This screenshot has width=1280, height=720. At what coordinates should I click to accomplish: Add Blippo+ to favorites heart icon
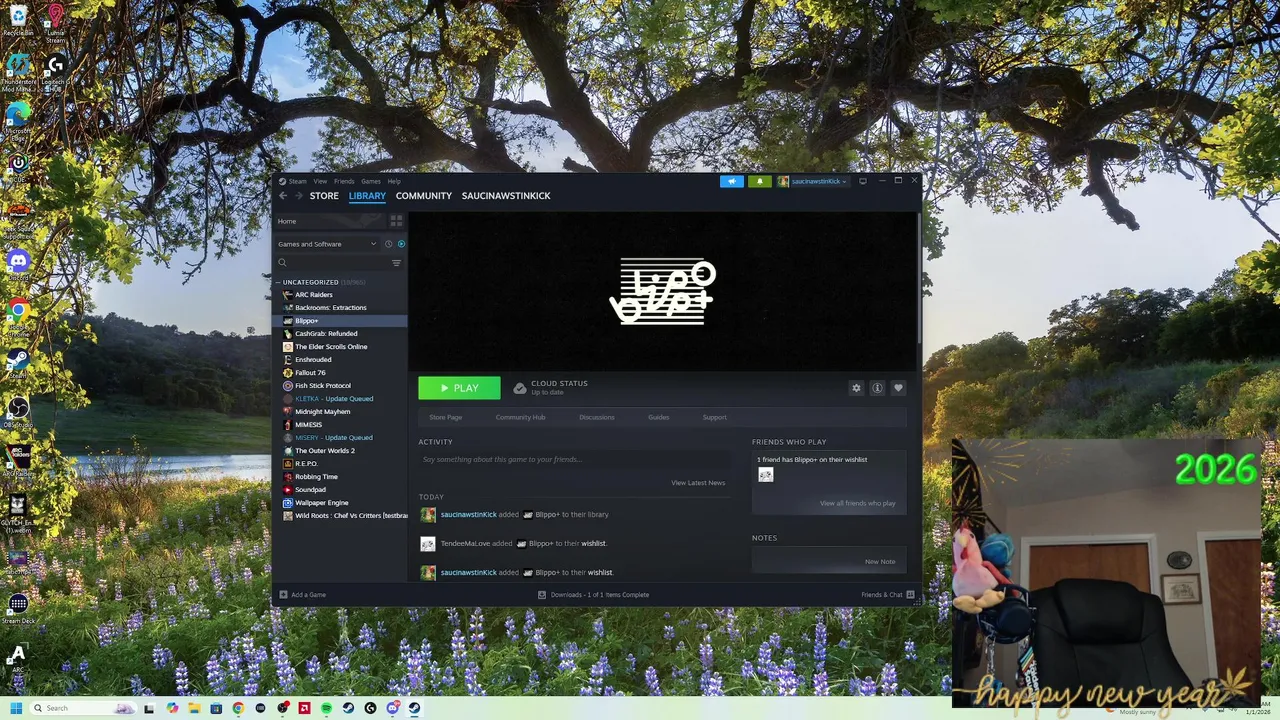coord(898,388)
